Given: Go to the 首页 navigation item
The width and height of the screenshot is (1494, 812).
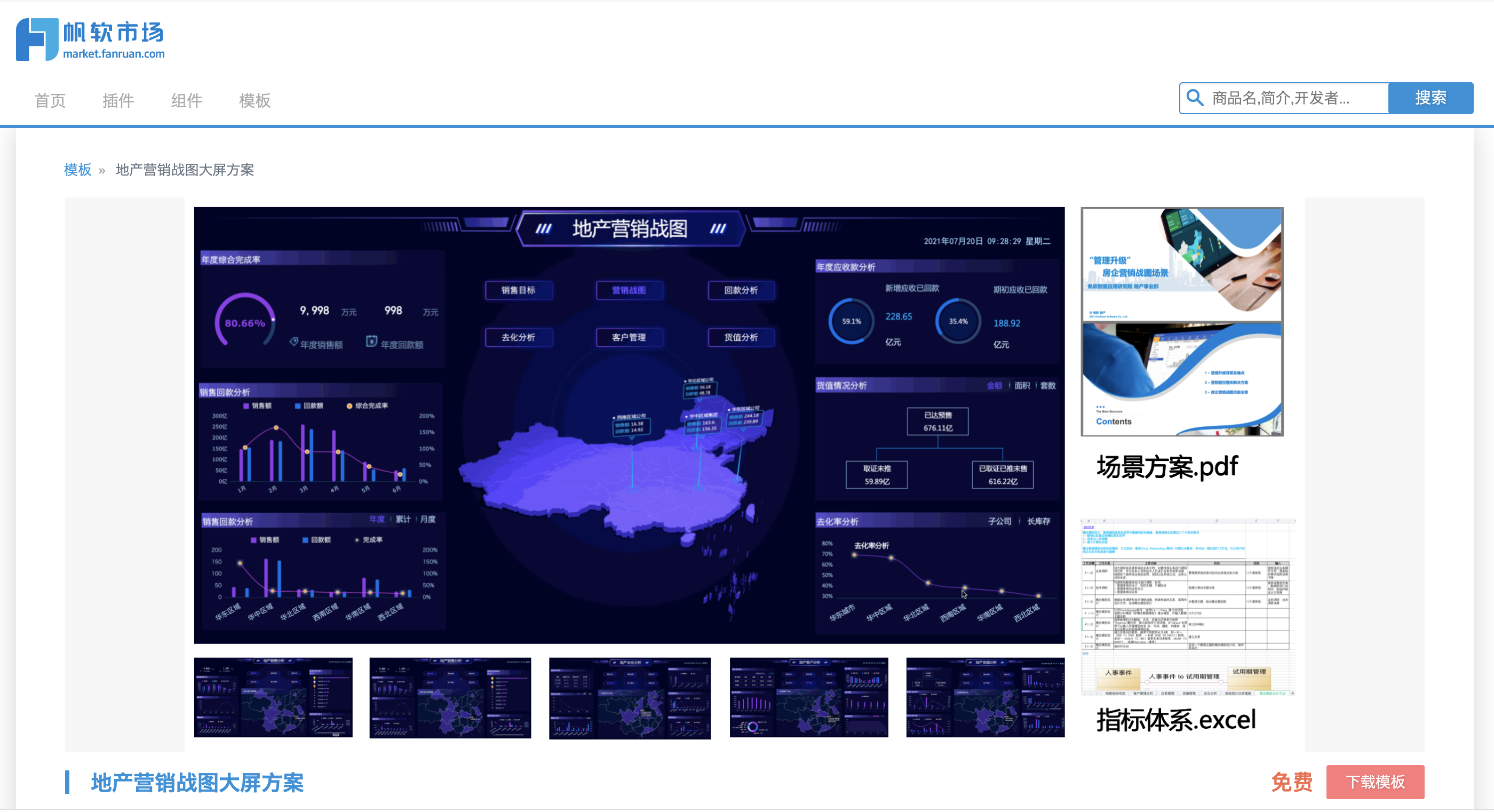Looking at the screenshot, I should tap(50, 101).
